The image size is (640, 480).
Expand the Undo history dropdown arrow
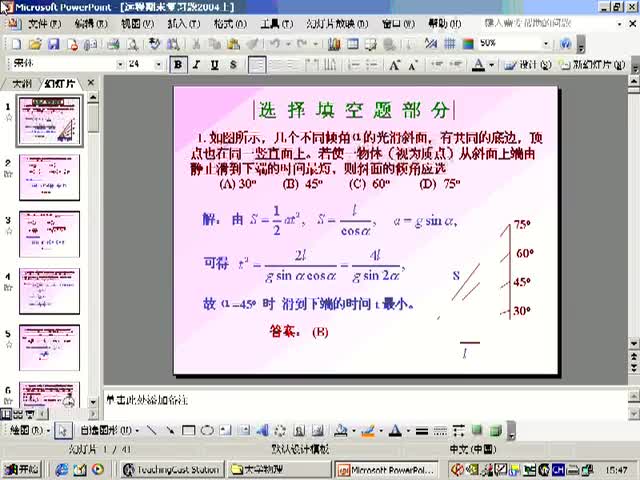coord(288,44)
